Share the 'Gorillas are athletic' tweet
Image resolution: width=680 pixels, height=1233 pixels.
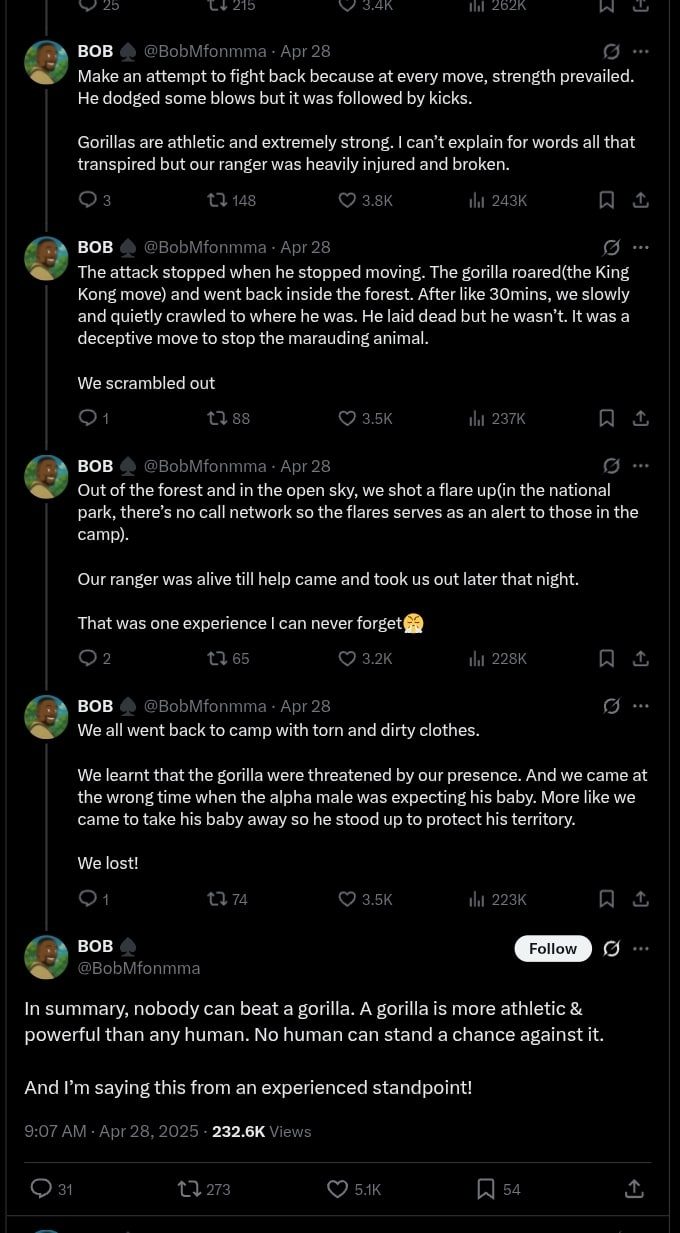coord(641,200)
